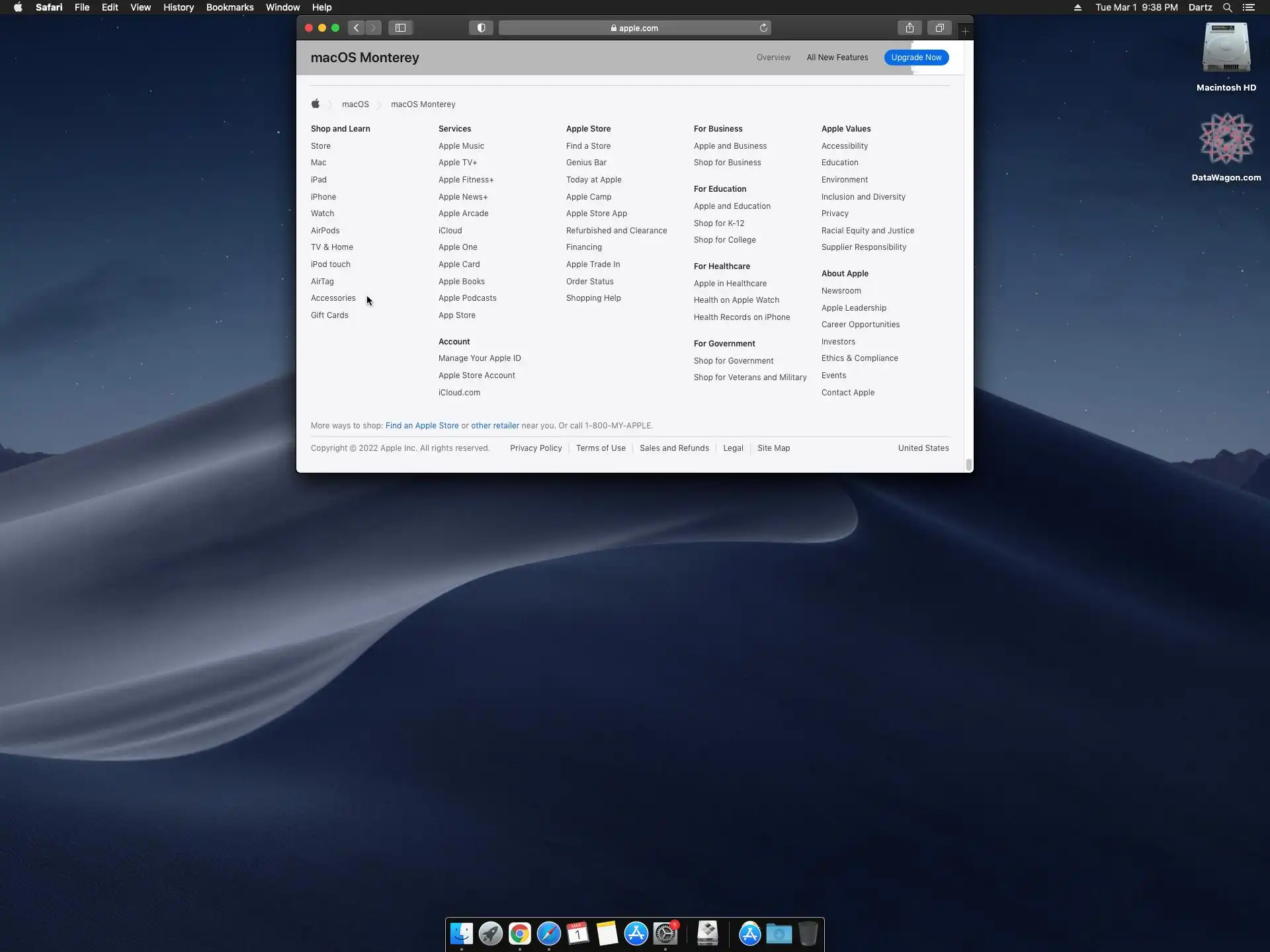Image resolution: width=1270 pixels, height=952 pixels.
Task: Reload the page with the refresh icon
Action: pos(763,28)
